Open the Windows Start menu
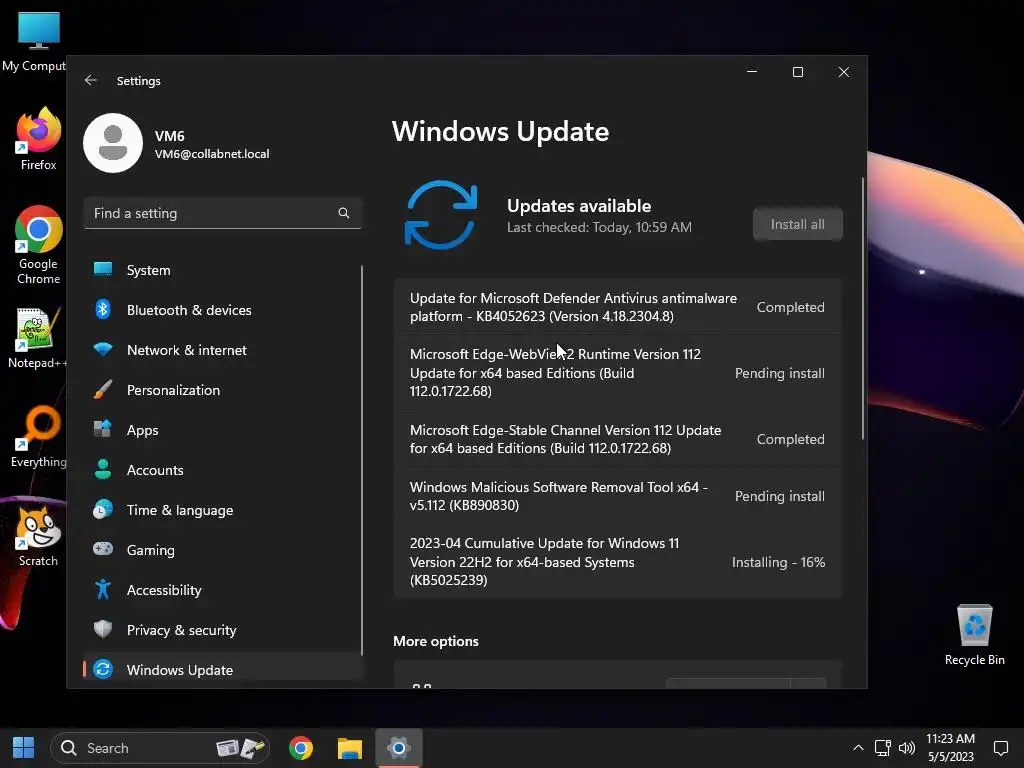Screen dimensions: 1024x768 tap(24, 748)
